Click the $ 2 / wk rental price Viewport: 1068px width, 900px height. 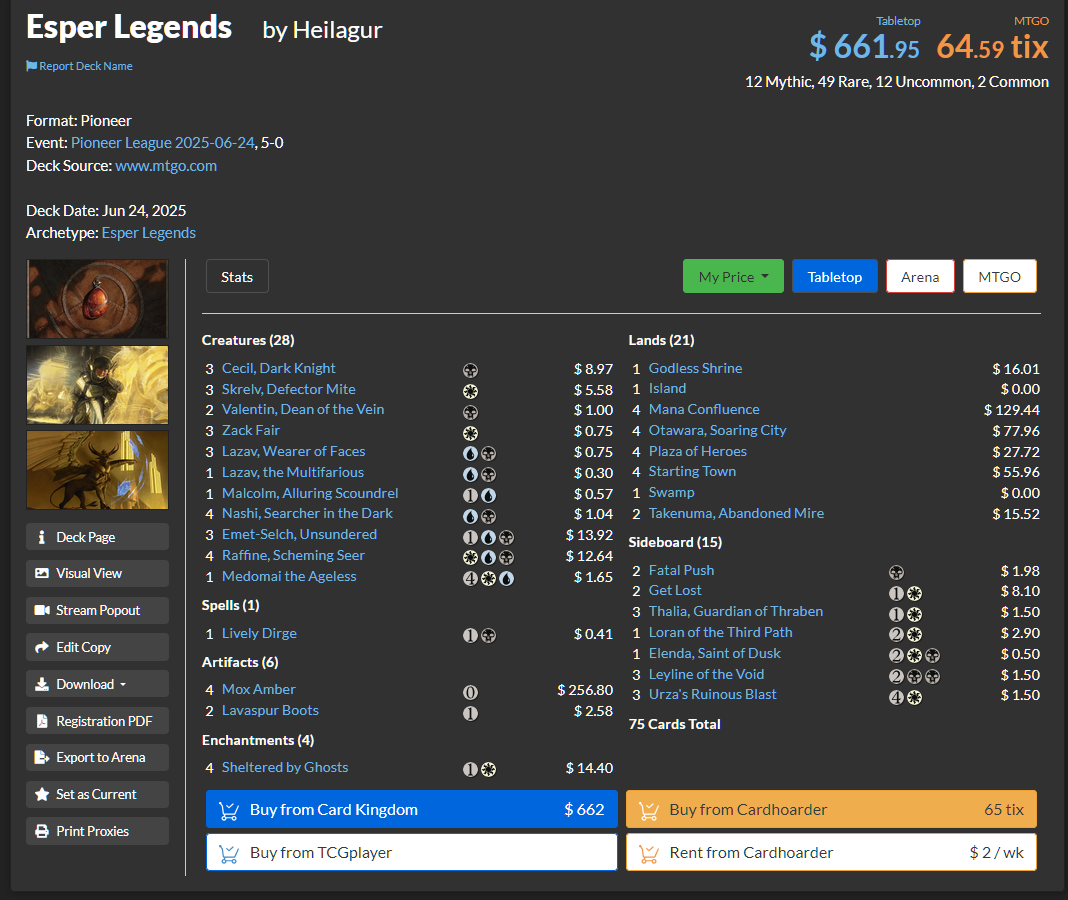[x=996, y=852]
